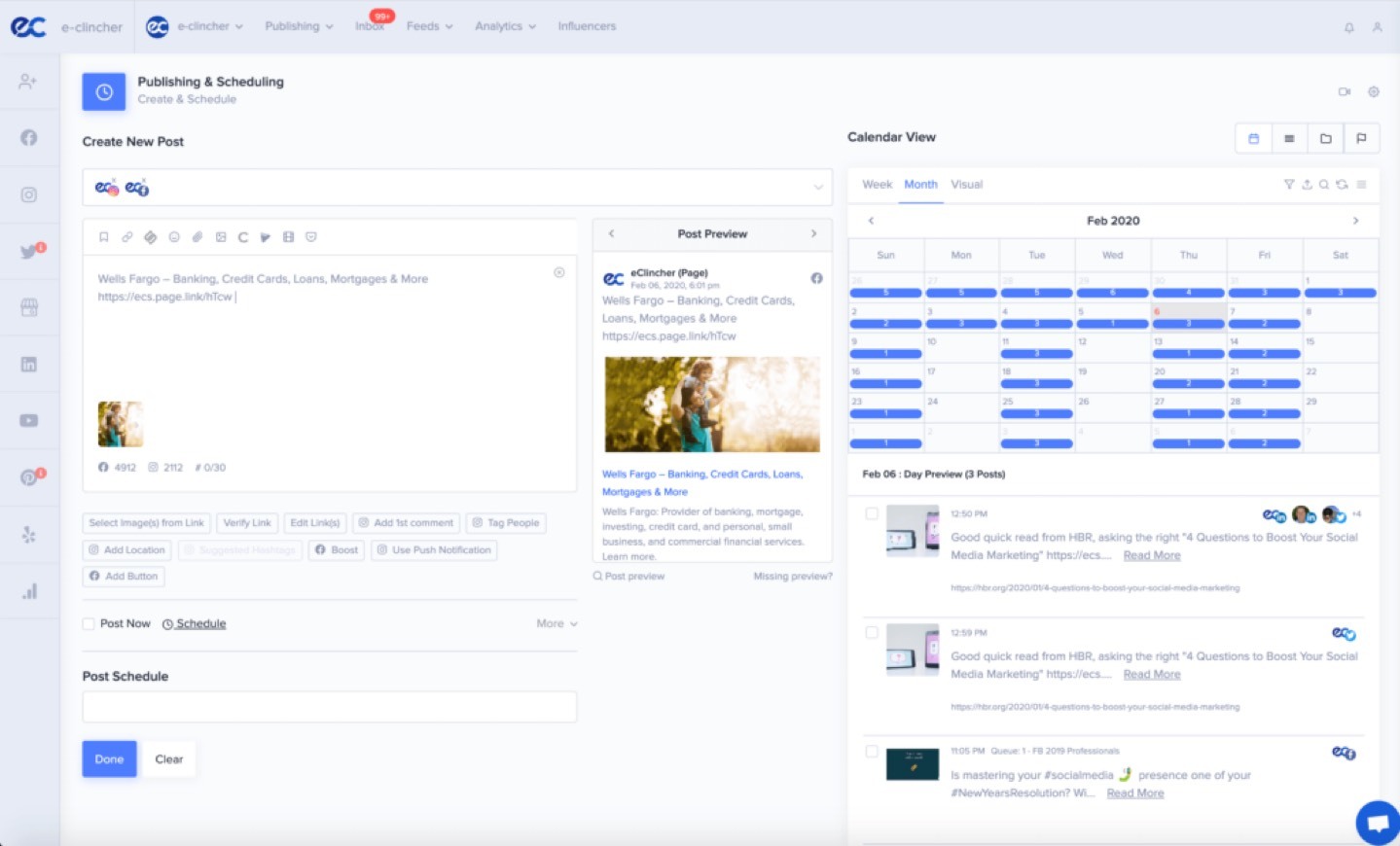This screenshot has width=1400, height=846.
Task: Click the bookmark icon in composer toolbar
Action: click(x=104, y=237)
